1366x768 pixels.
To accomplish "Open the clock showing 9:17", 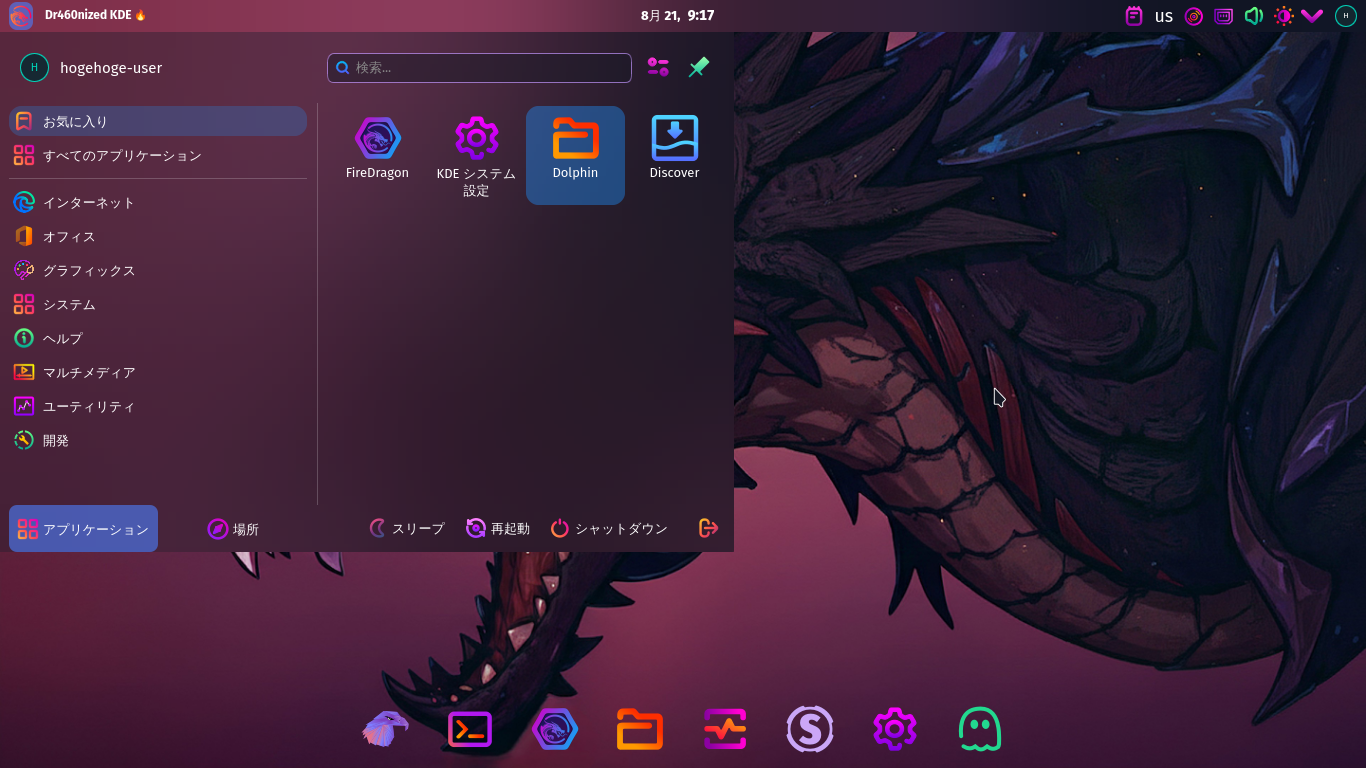I will point(677,15).
